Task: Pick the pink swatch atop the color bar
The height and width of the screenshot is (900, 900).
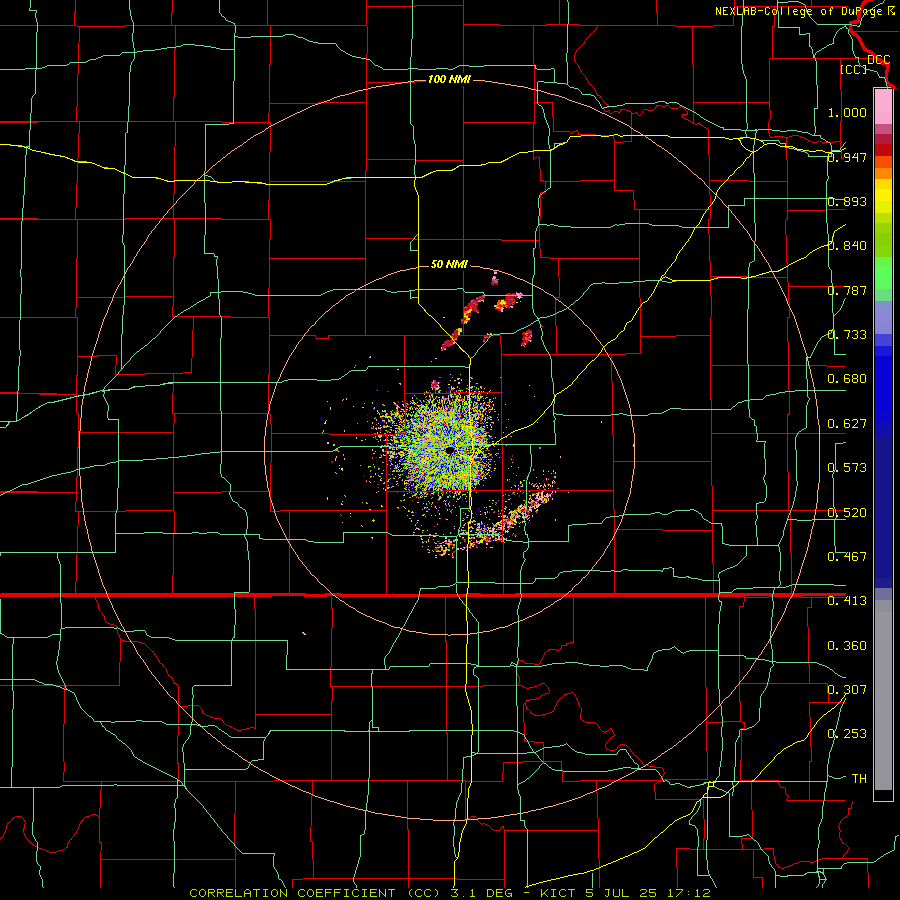Action: coord(883,107)
